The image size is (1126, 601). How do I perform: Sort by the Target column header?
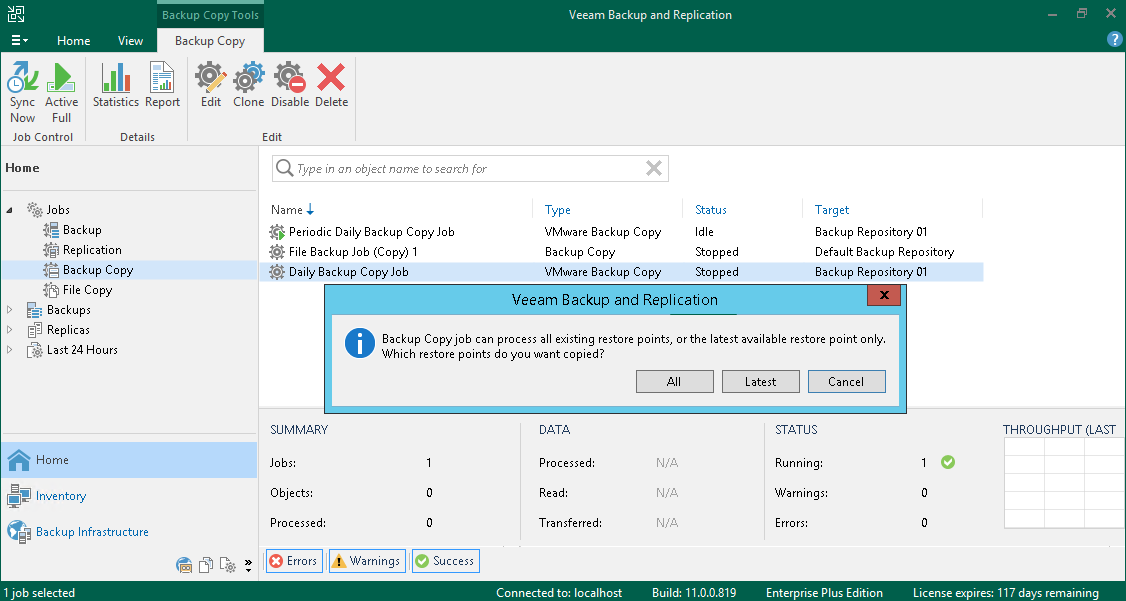point(832,210)
